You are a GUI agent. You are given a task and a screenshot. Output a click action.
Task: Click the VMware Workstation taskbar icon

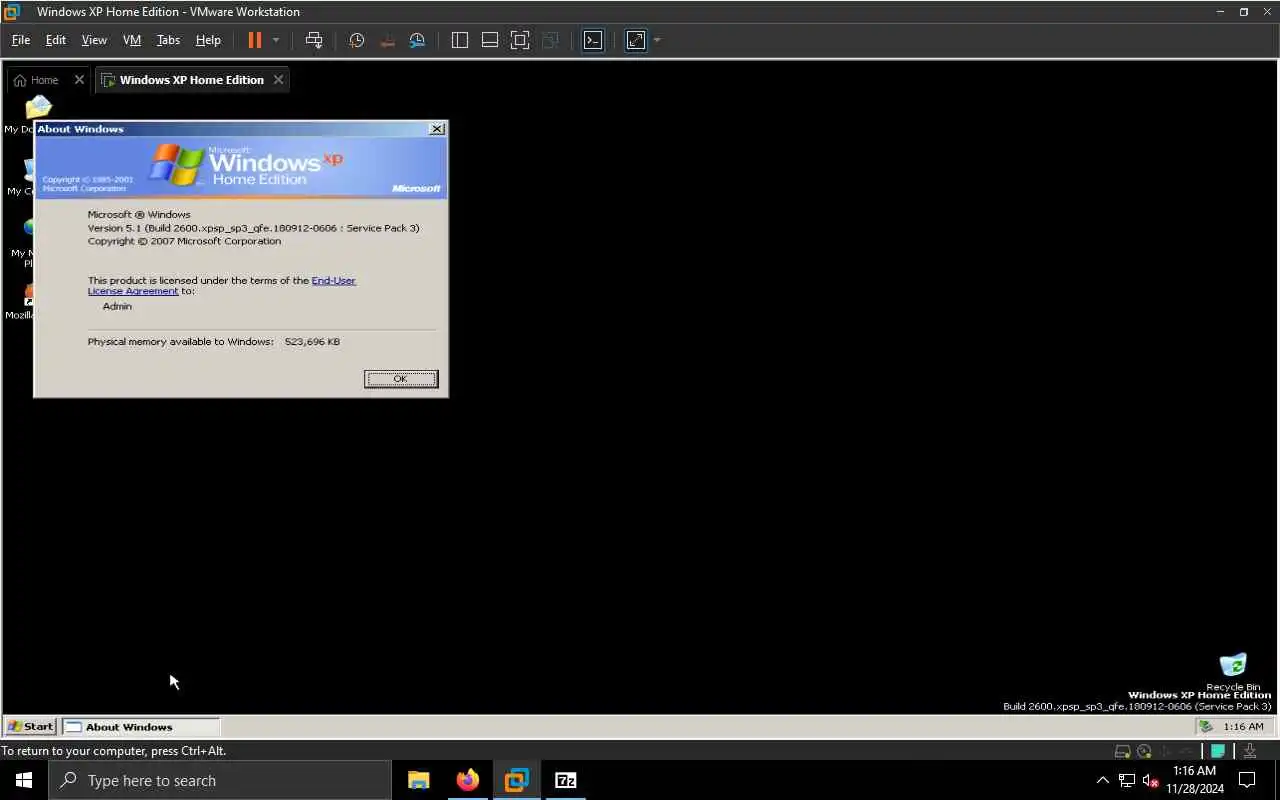516,780
